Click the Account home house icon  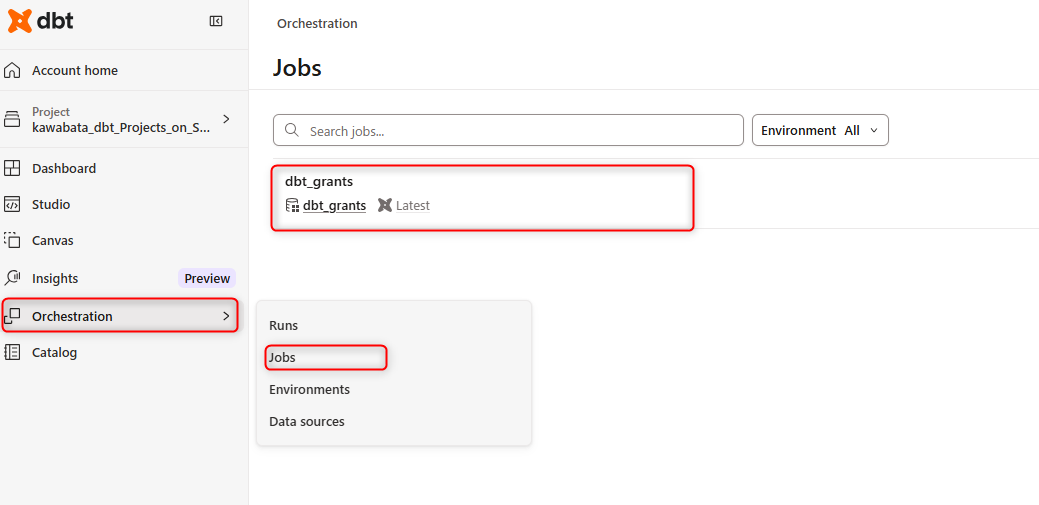[12, 70]
